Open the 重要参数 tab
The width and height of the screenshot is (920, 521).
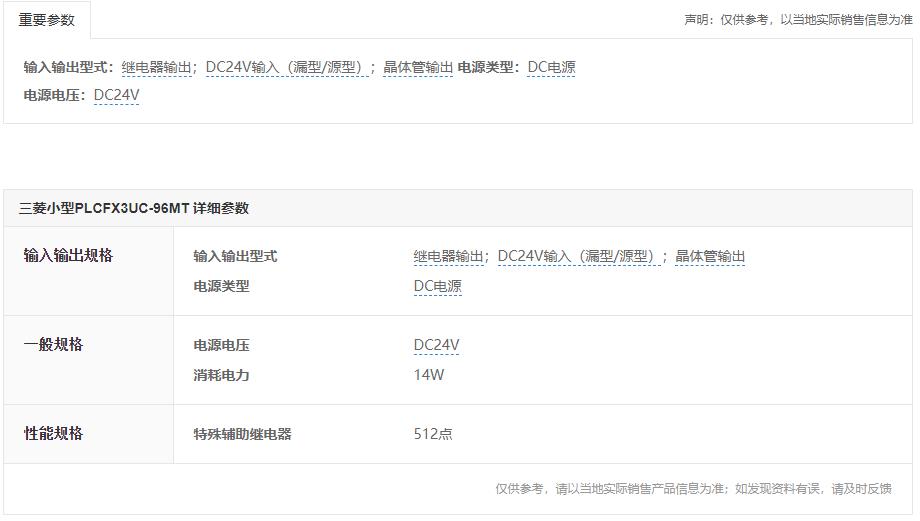click(47, 20)
